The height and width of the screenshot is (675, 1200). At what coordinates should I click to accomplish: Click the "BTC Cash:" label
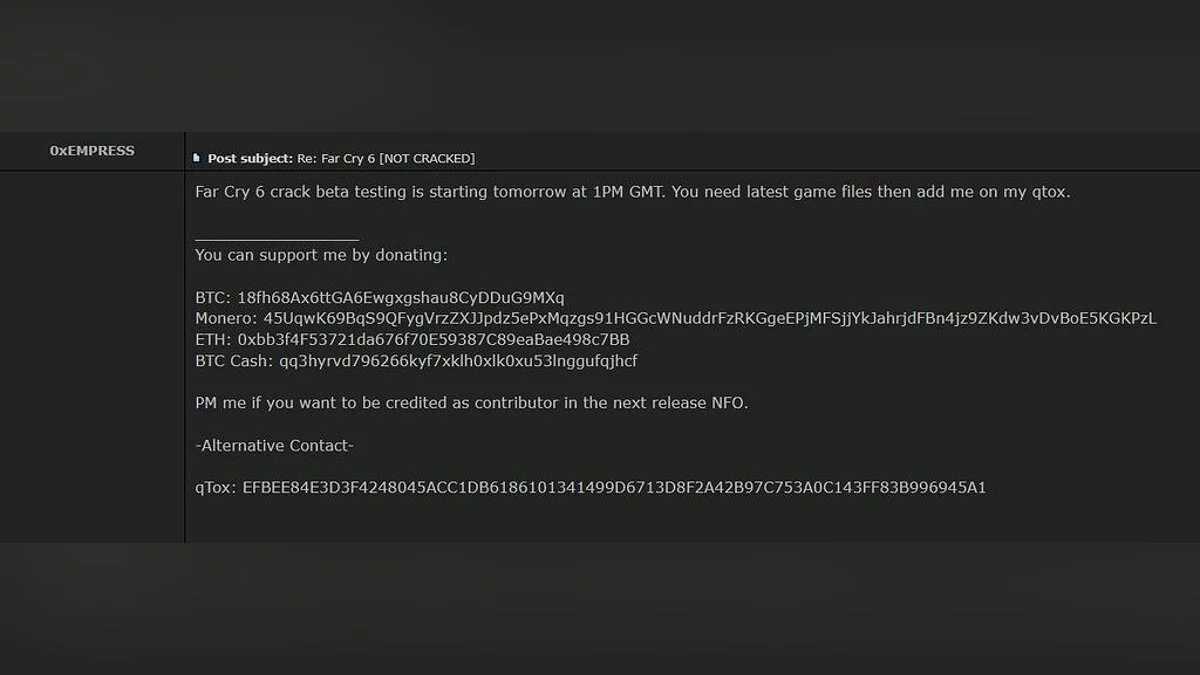232,361
